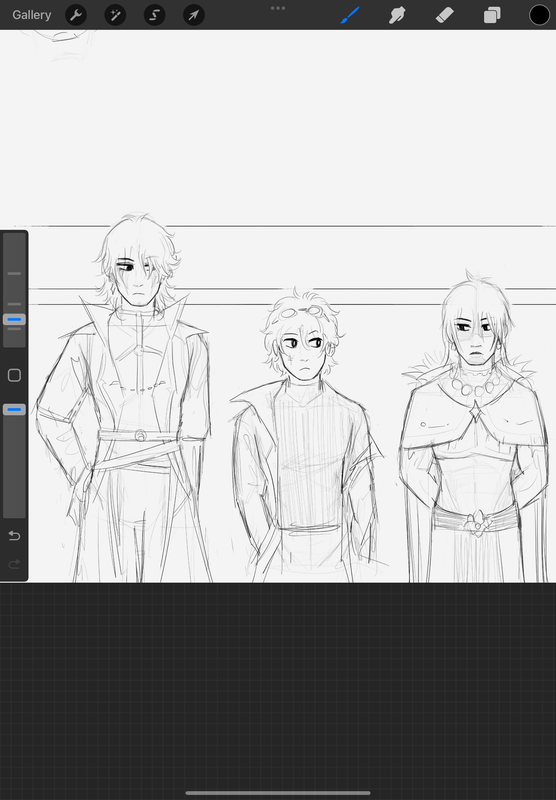
Task: Tap the square Modify button in sidebar
Action: [14, 376]
